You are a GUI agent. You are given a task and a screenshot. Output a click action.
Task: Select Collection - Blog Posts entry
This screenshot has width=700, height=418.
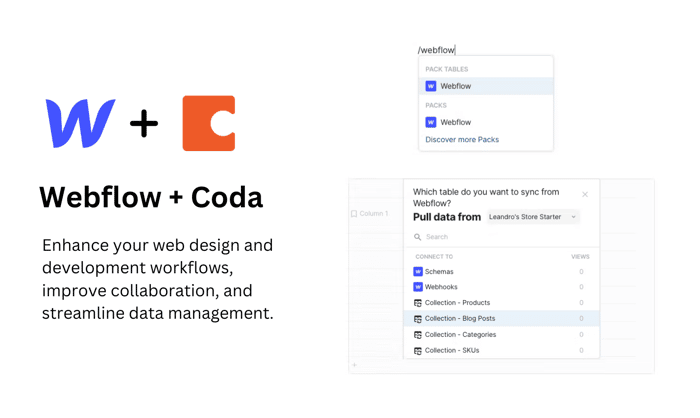click(x=501, y=318)
